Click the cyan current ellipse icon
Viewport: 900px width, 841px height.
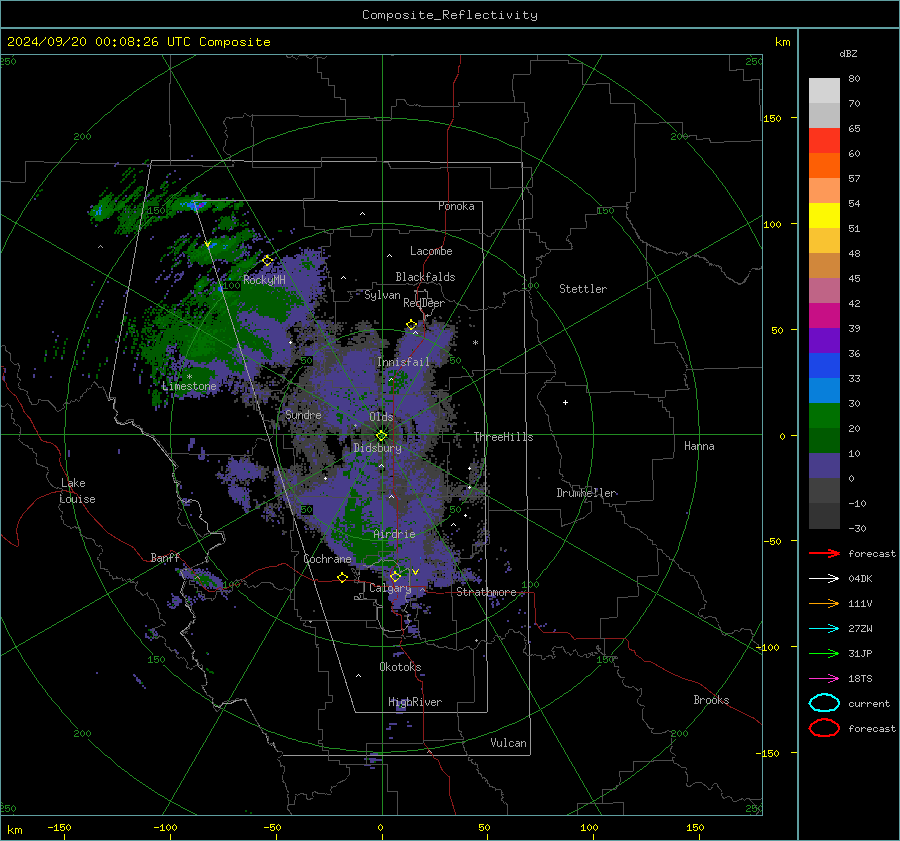click(x=824, y=703)
